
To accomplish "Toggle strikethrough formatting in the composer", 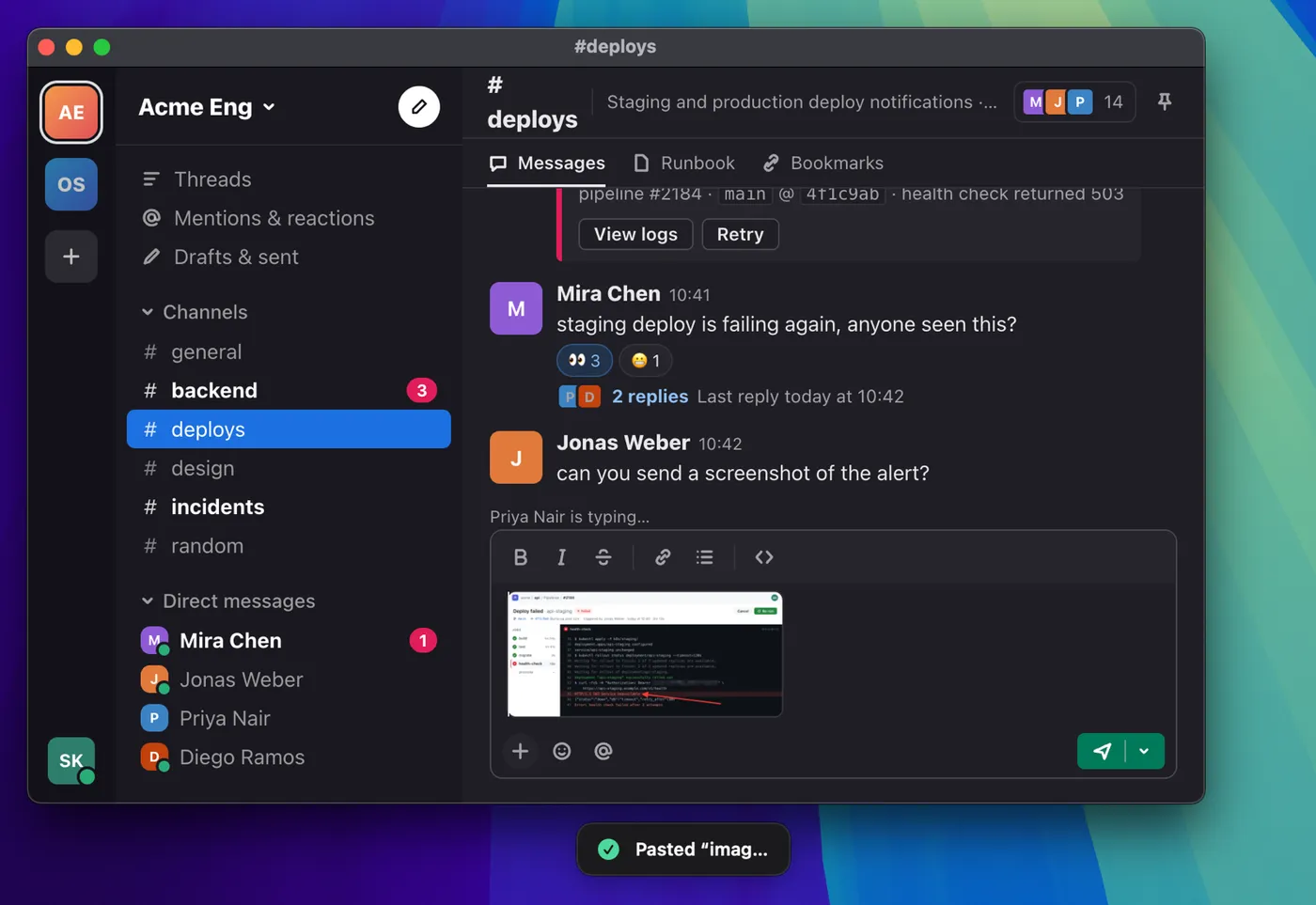I will [x=603, y=557].
